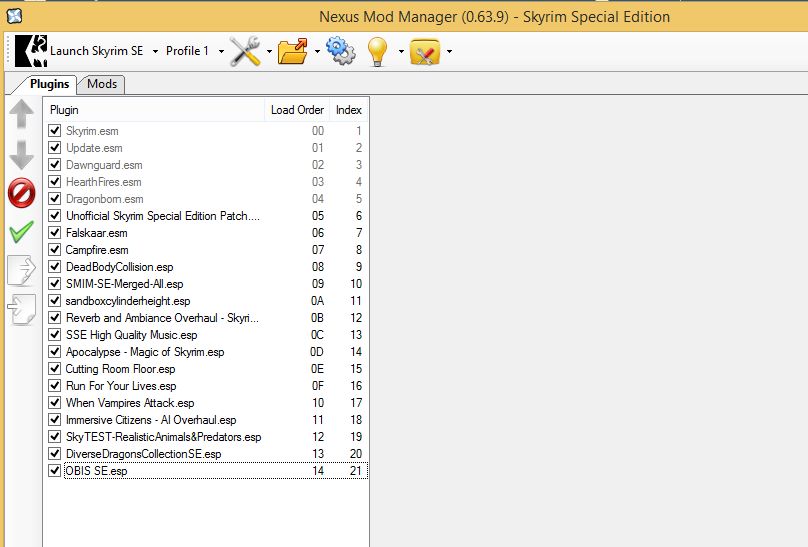This screenshot has height=547, width=808.
Task: Expand the tools wrench dropdown arrow
Action: 269,52
